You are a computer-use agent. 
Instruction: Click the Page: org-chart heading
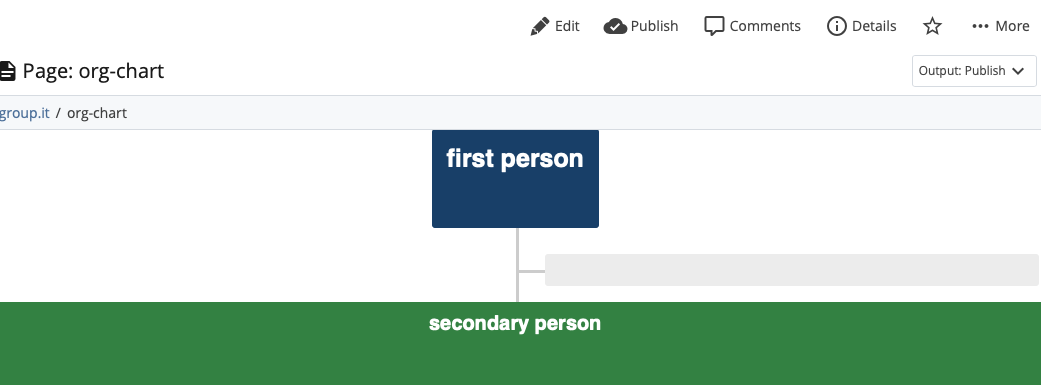93,70
